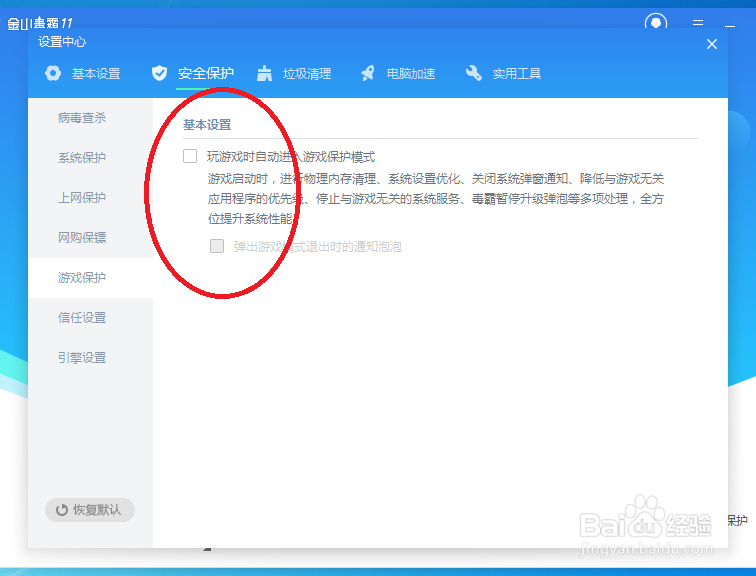
Task: Toggle 弹出游戏模式退出时的通知泡泡 checkbox
Action: 217,246
